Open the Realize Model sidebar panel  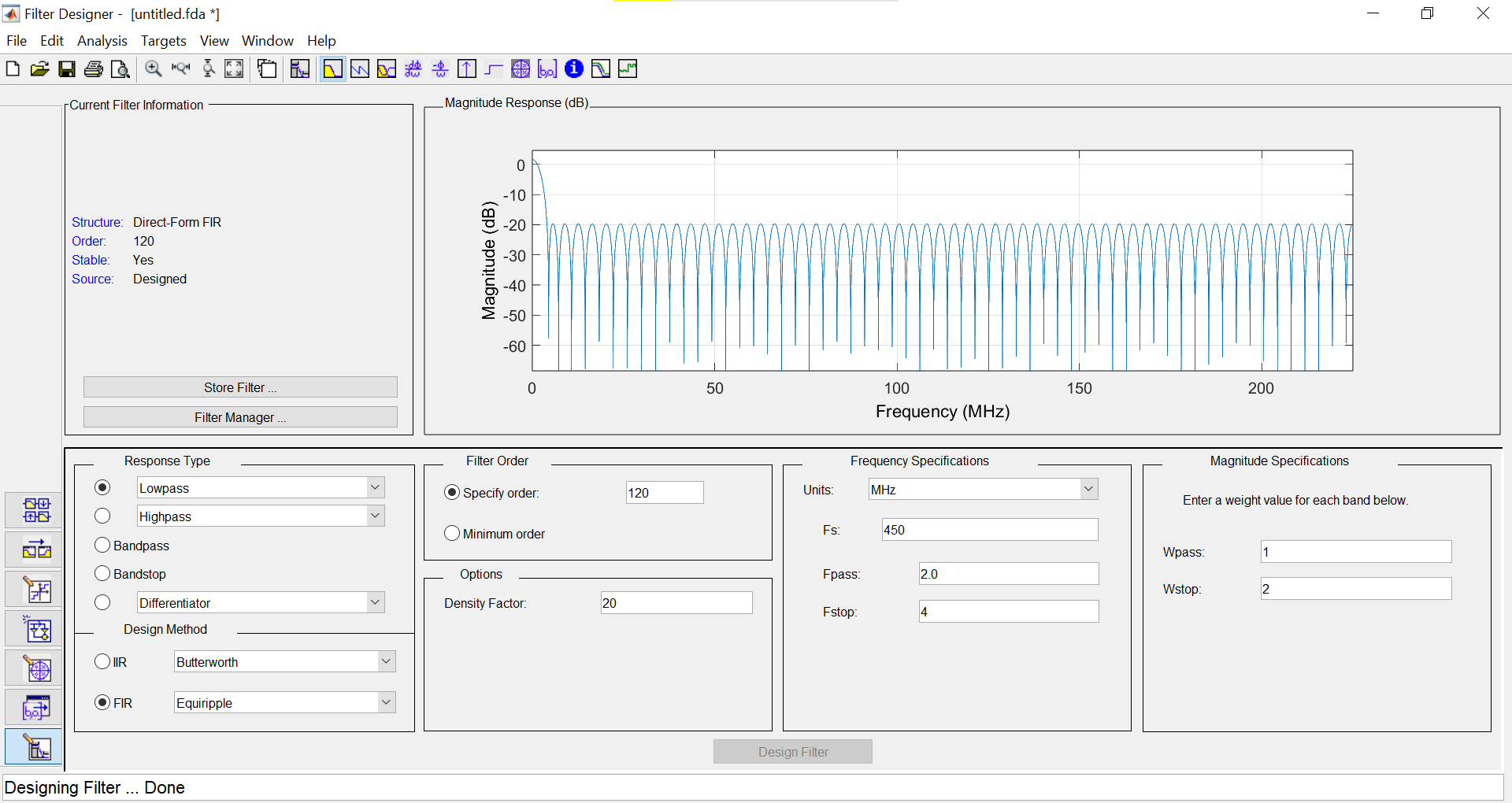pos(34,629)
